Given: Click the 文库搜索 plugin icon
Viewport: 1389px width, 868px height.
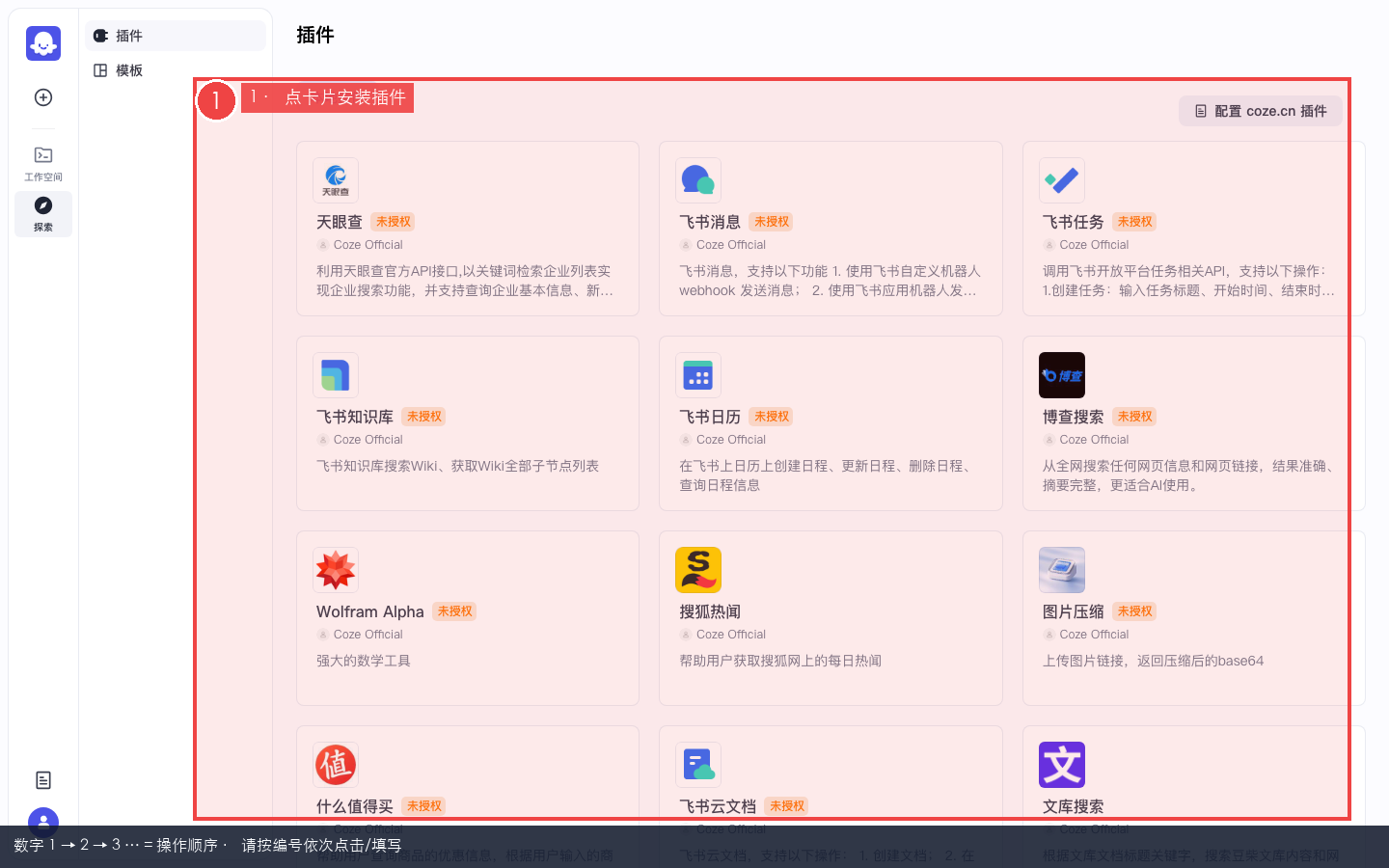Looking at the screenshot, I should tap(1062, 765).
